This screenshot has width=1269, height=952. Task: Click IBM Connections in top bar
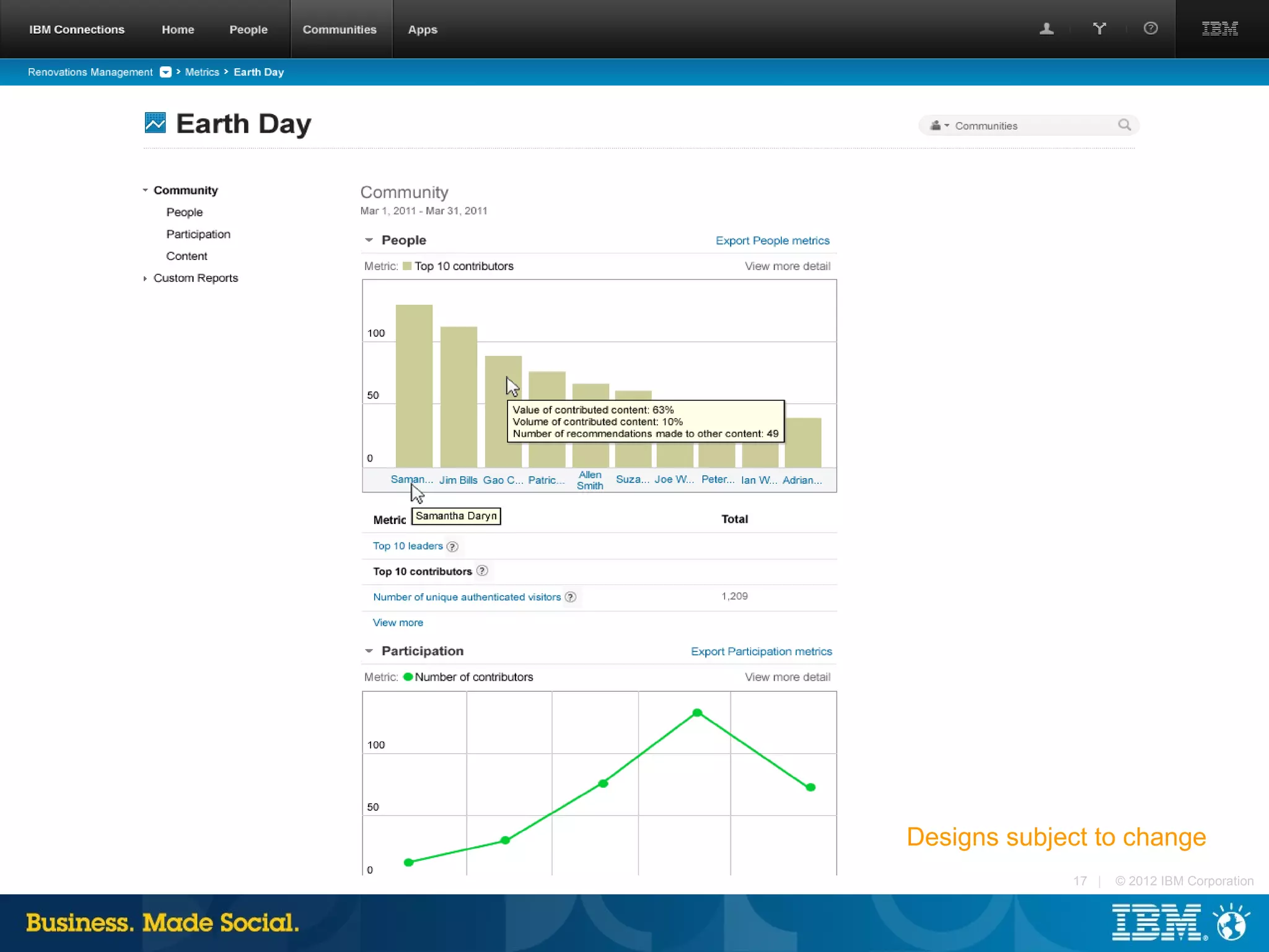(77, 29)
